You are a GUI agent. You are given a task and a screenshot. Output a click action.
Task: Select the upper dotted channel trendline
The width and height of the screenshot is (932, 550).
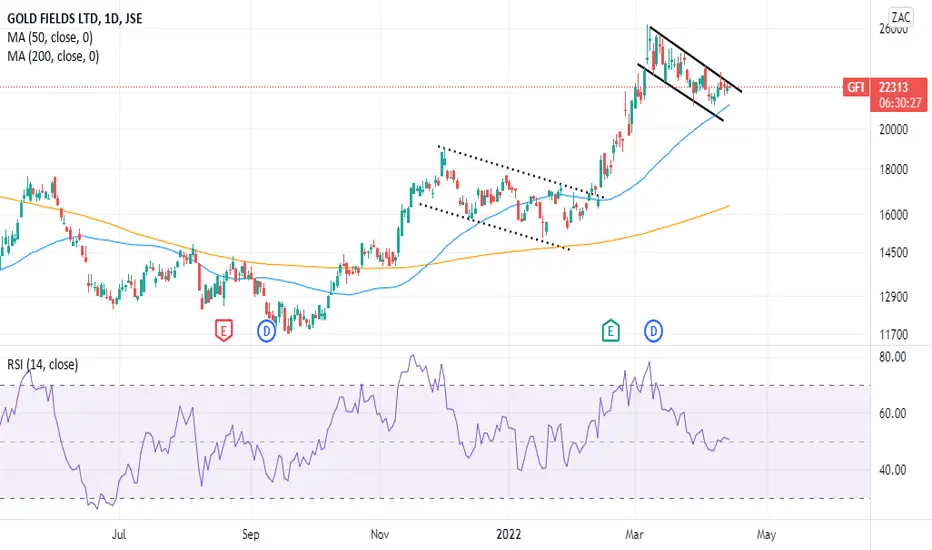coord(522,172)
